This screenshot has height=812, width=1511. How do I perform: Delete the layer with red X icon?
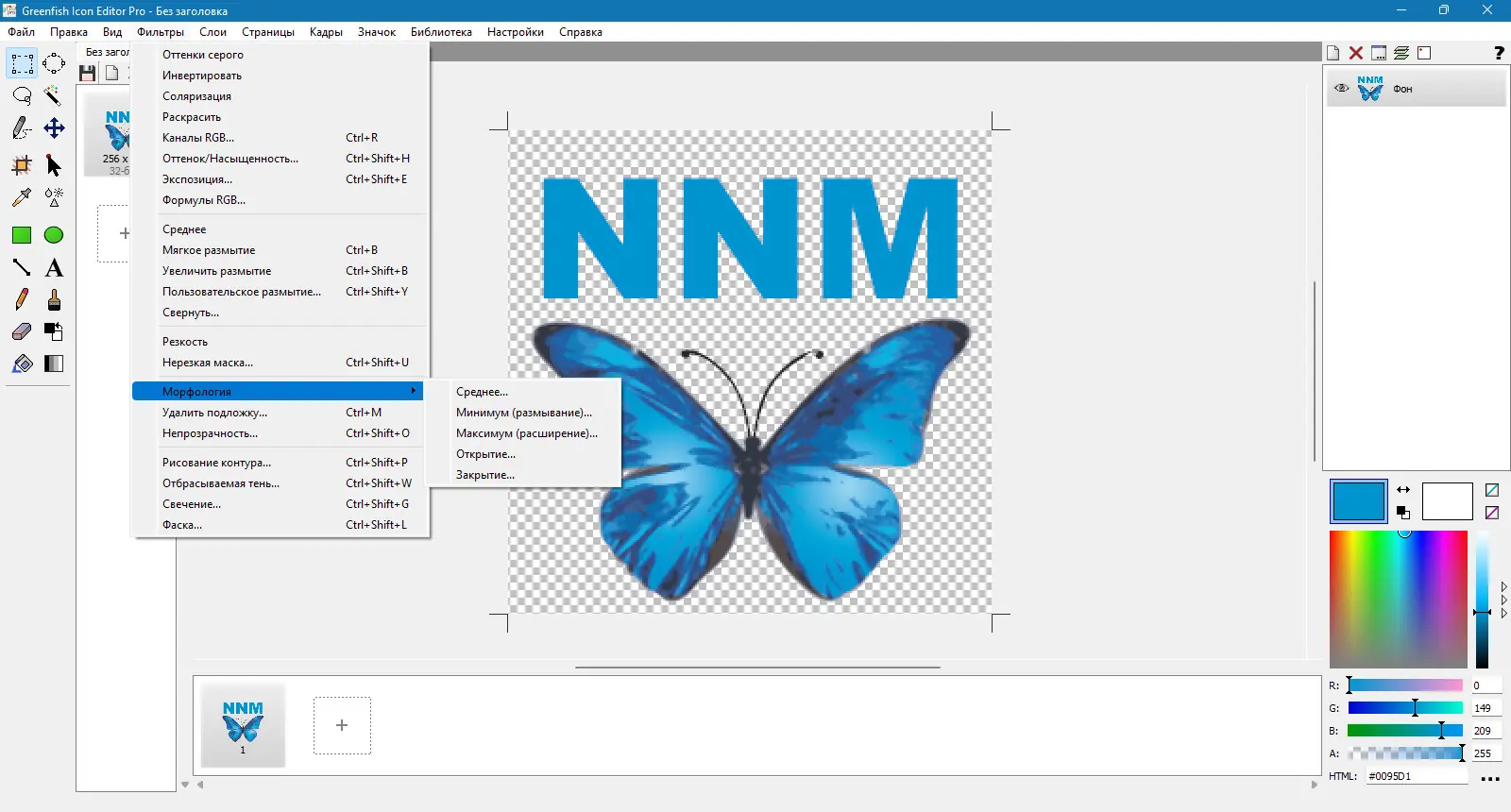click(x=1356, y=53)
